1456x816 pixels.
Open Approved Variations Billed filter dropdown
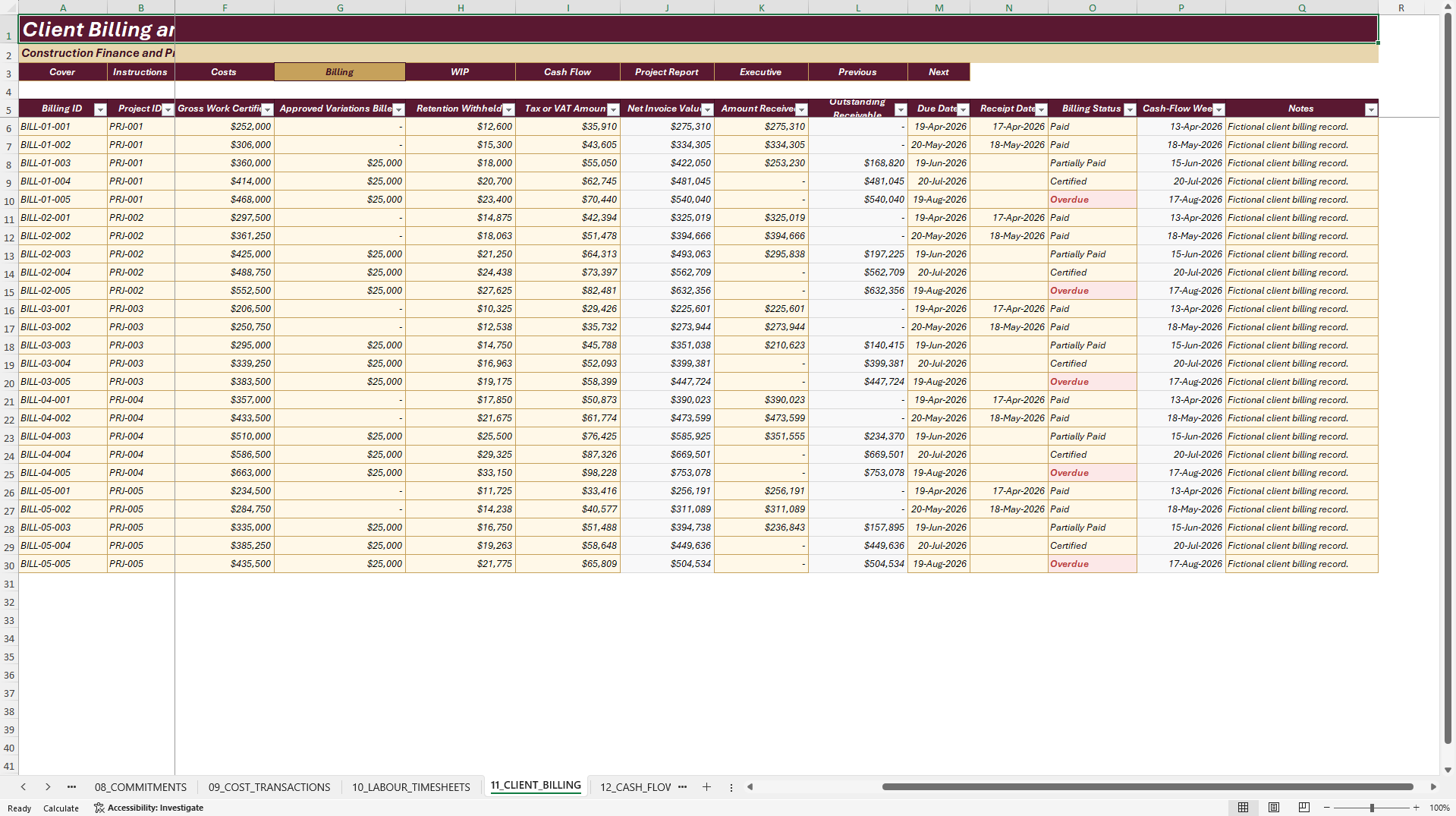[x=398, y=110]
